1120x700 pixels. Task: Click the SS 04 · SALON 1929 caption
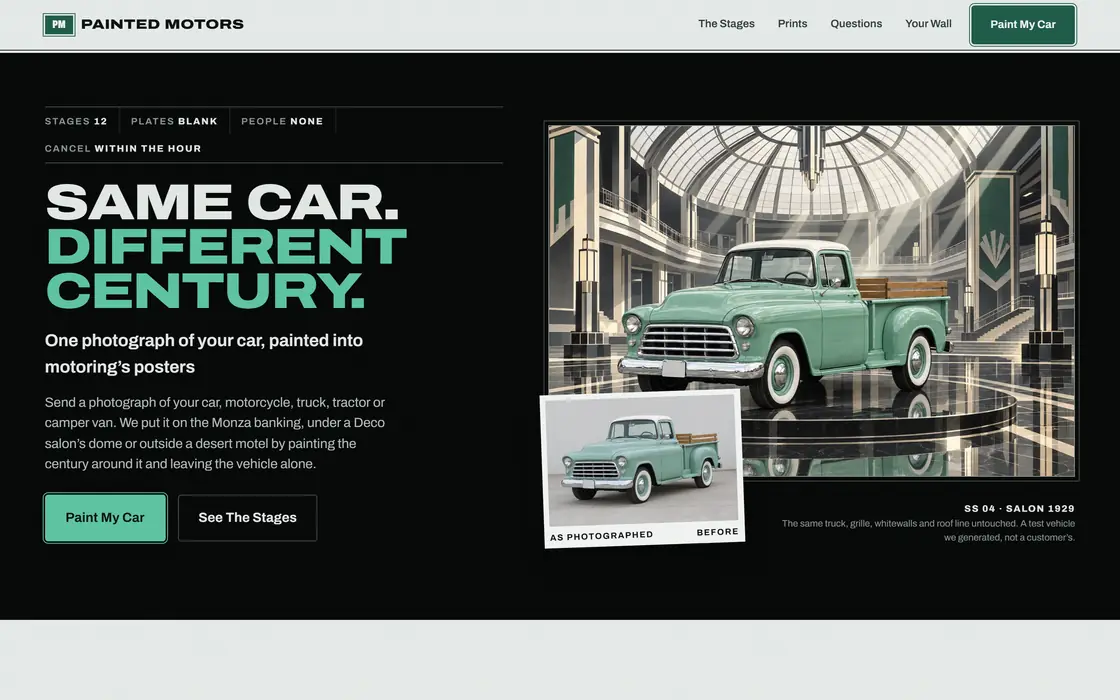point(1019,509)
